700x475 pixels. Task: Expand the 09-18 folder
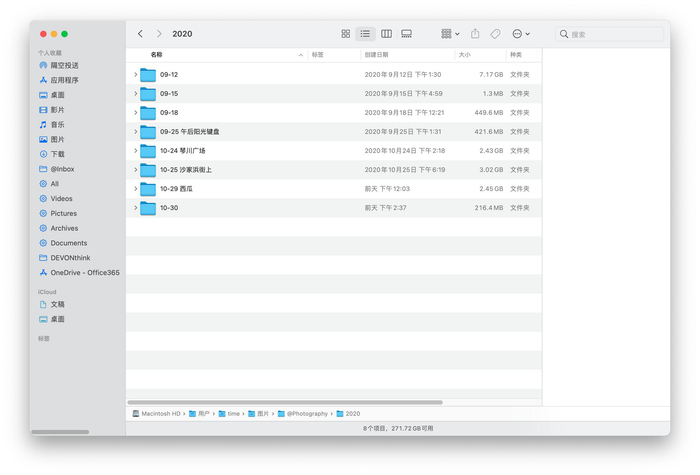pyautogui.click(x=135, y=112)
